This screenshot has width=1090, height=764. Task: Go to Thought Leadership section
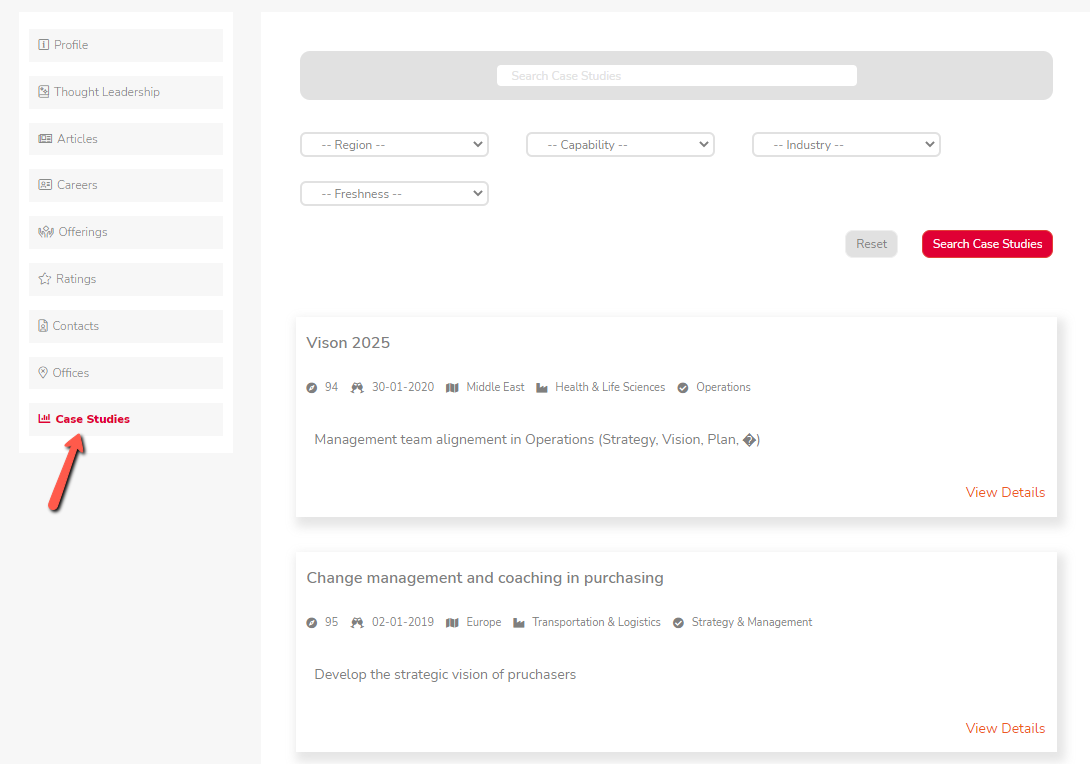tap(126, 92)
